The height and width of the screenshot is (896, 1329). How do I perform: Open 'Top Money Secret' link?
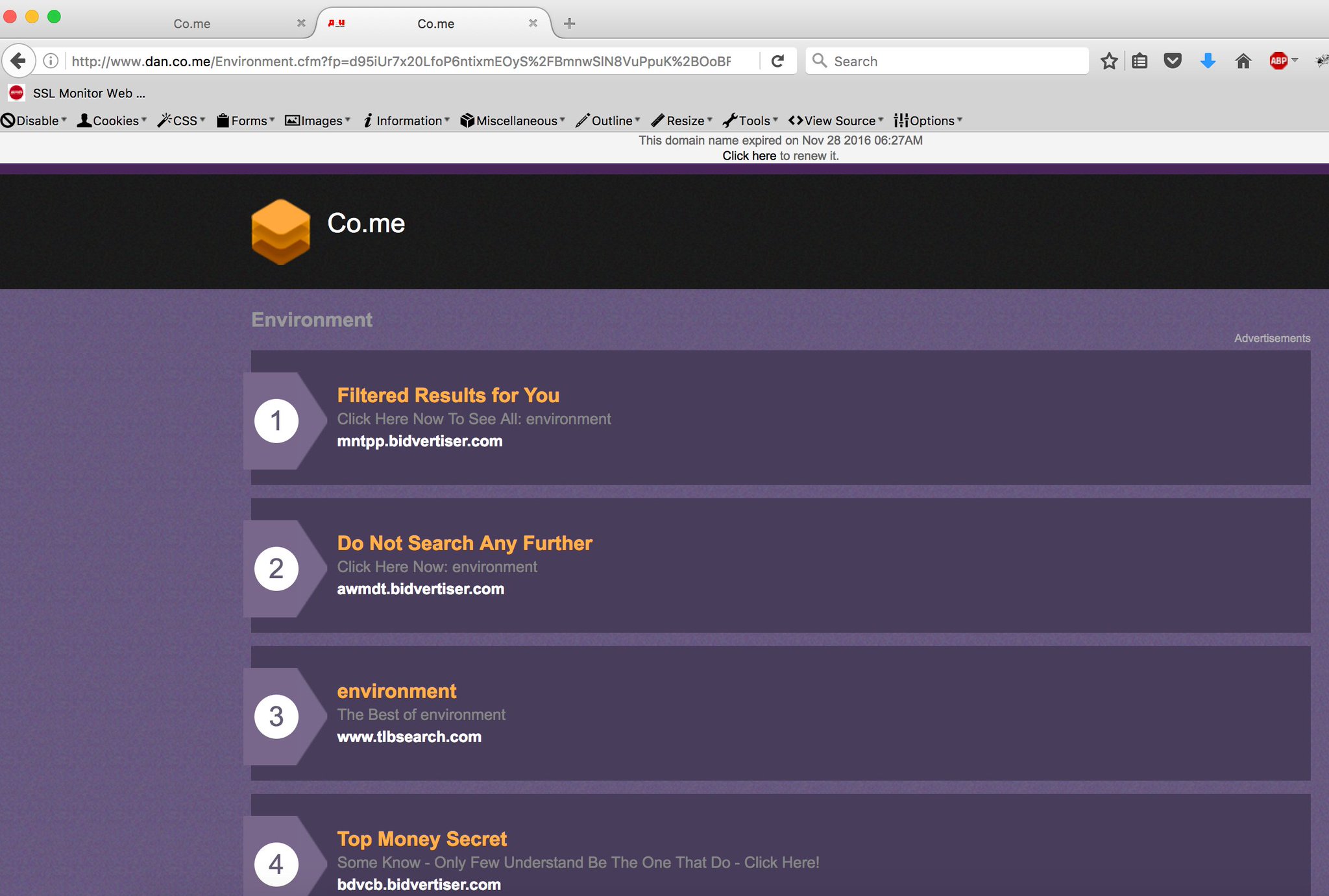[x=422, y=839]
